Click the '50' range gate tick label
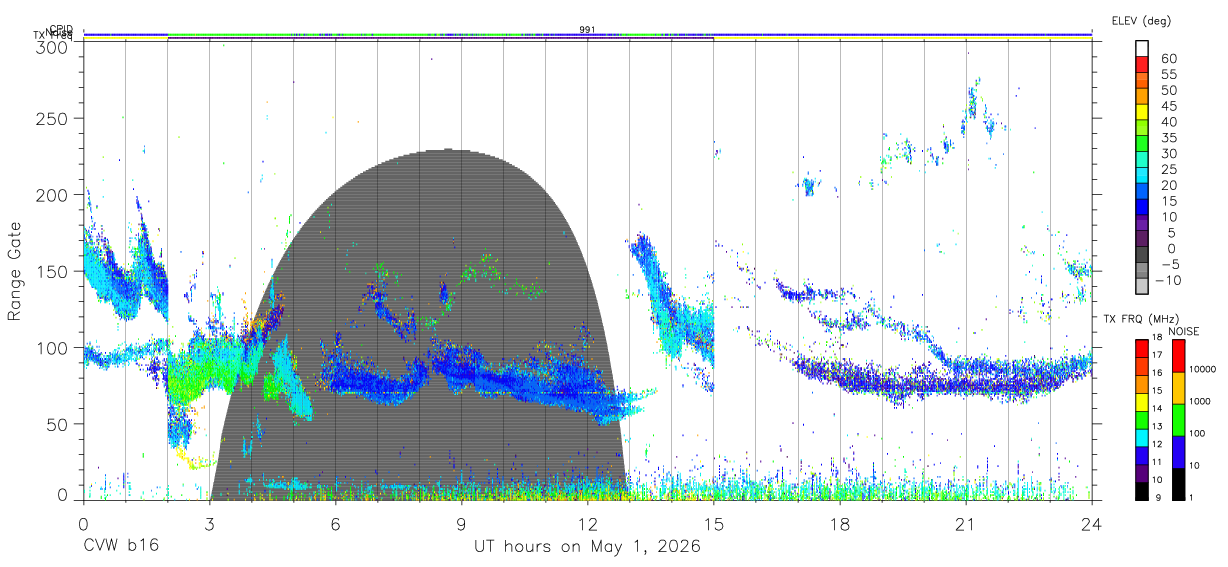This screenshot has height=567, width=1228. [59, 424]
